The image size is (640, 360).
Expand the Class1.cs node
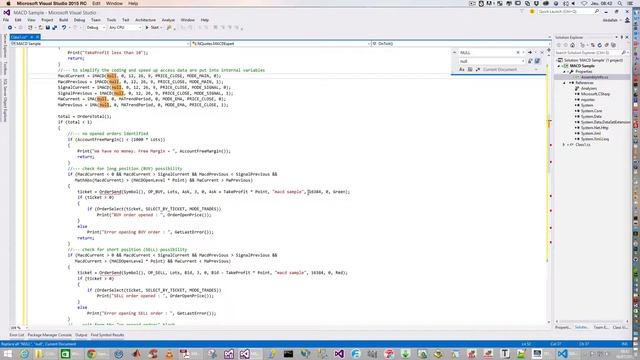[x=565, y=144]
